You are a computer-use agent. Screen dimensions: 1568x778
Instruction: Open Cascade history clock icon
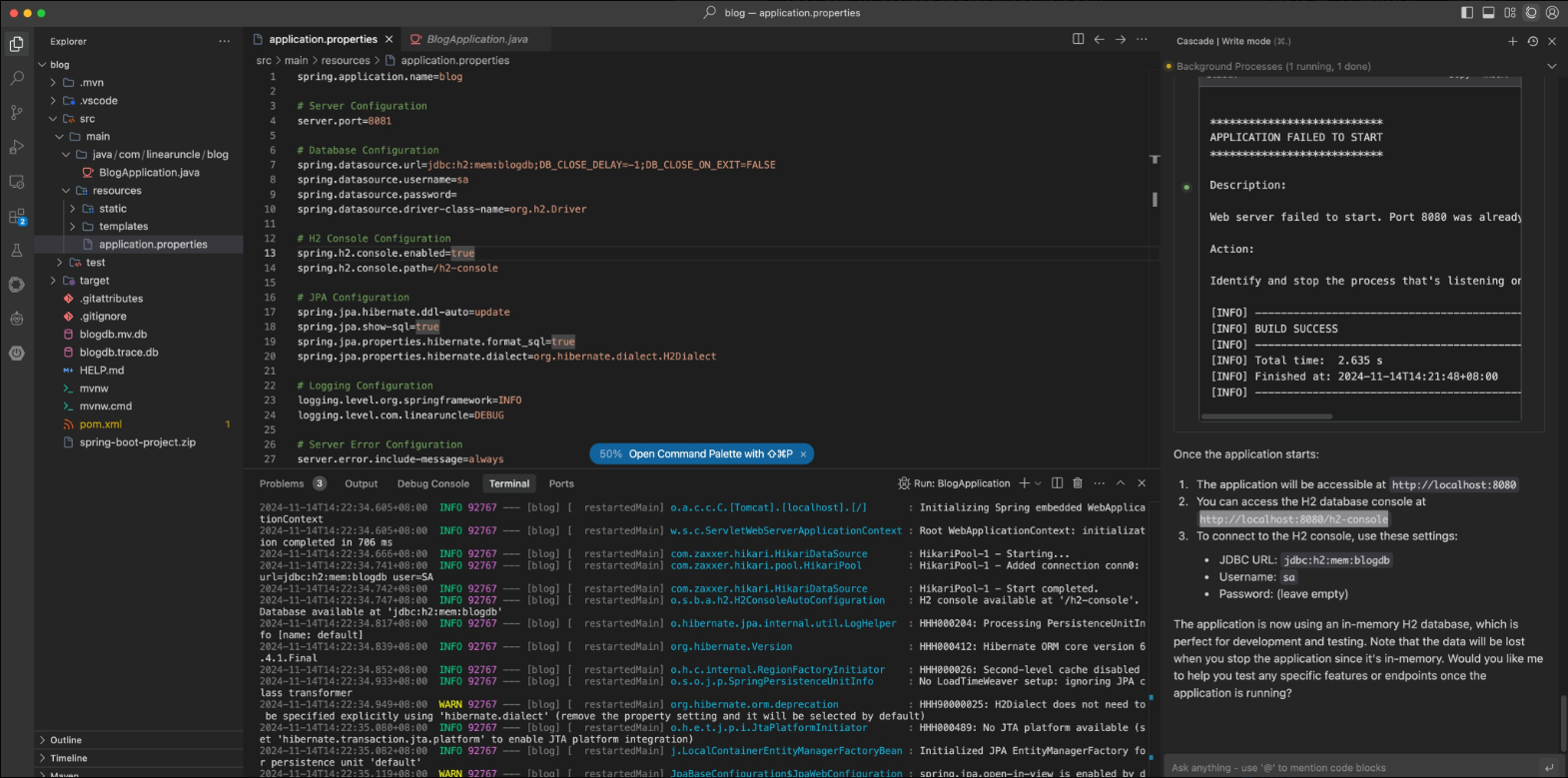coord(1532,41)
